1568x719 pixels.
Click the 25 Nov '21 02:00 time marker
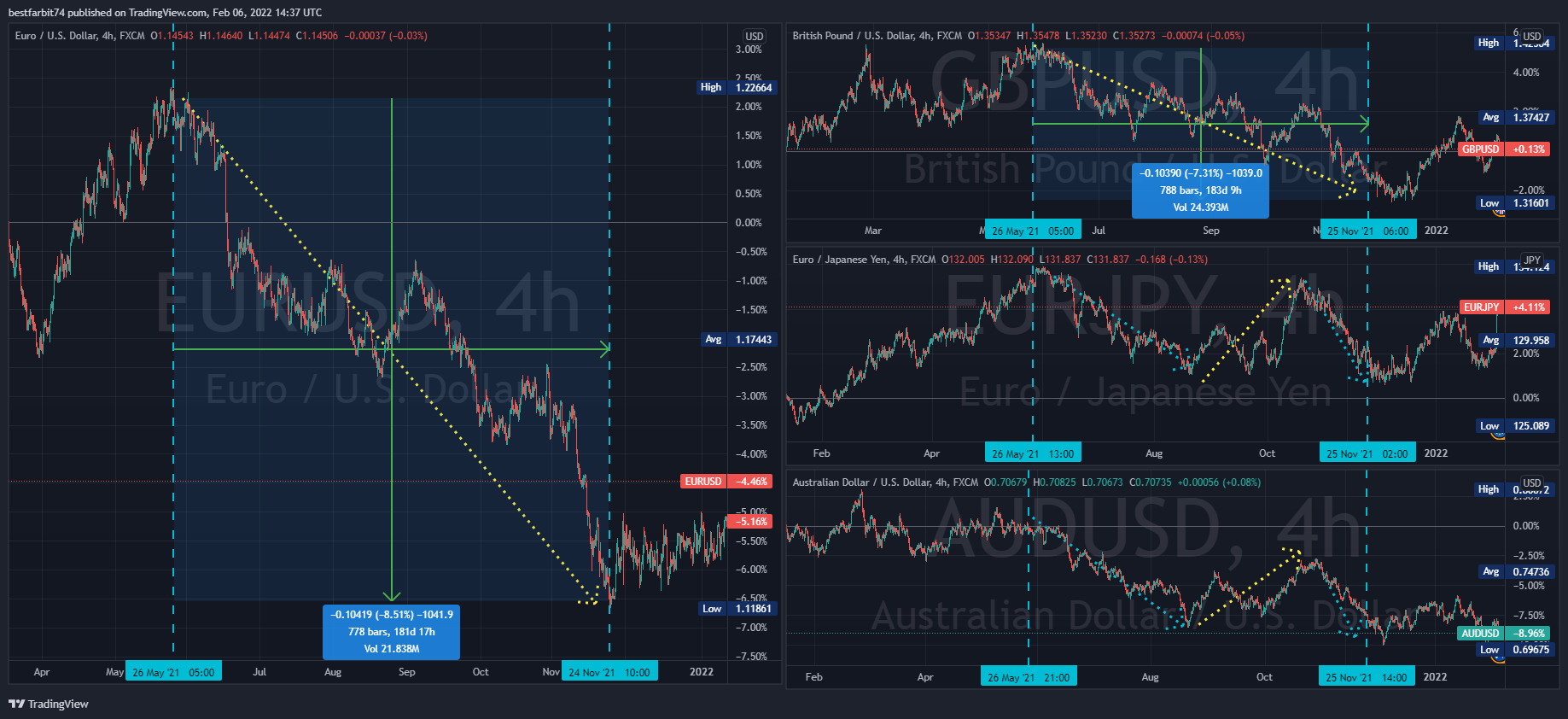[x=1367, y=453]
